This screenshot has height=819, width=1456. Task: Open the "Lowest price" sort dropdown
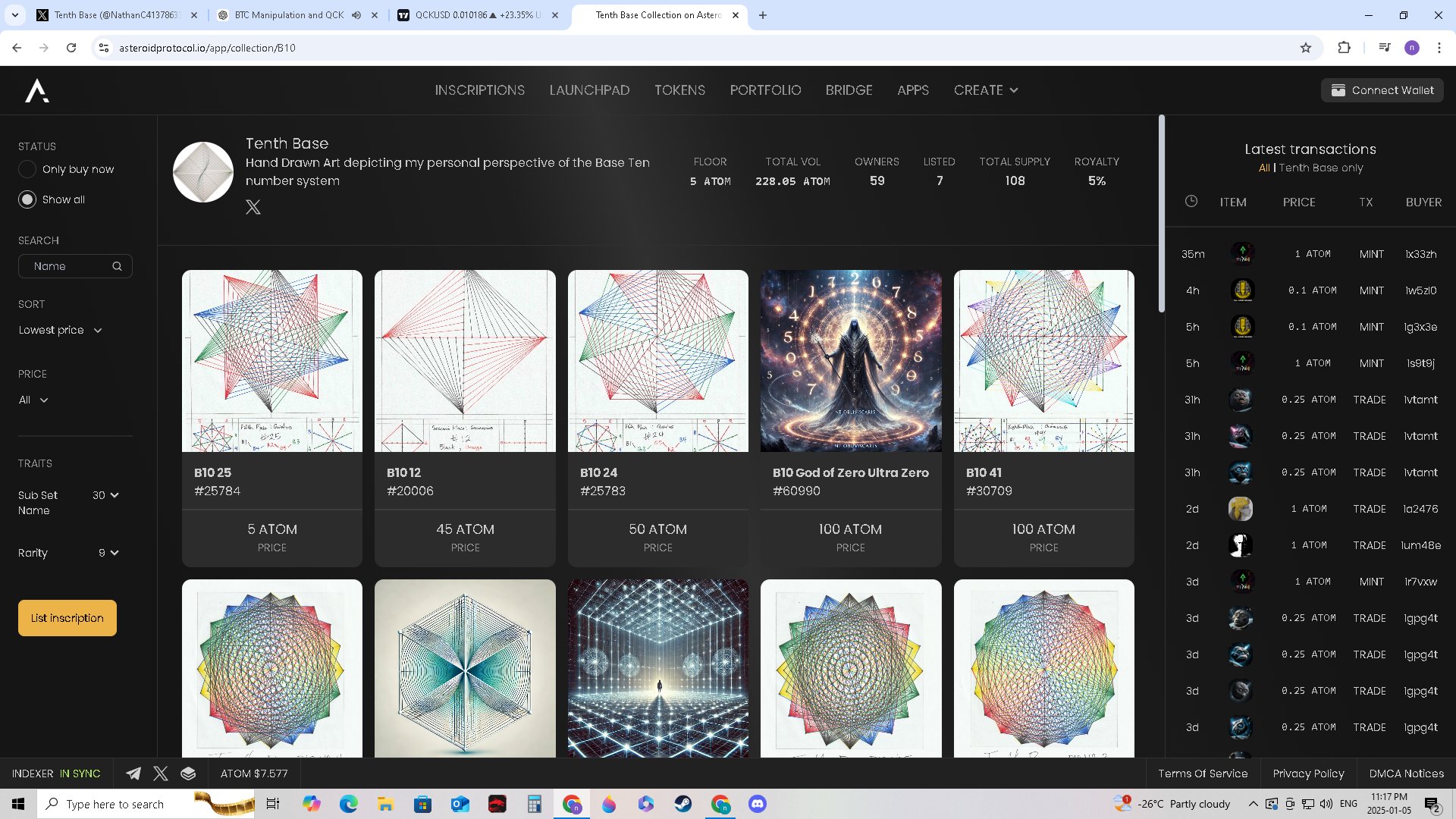(60, 330)
